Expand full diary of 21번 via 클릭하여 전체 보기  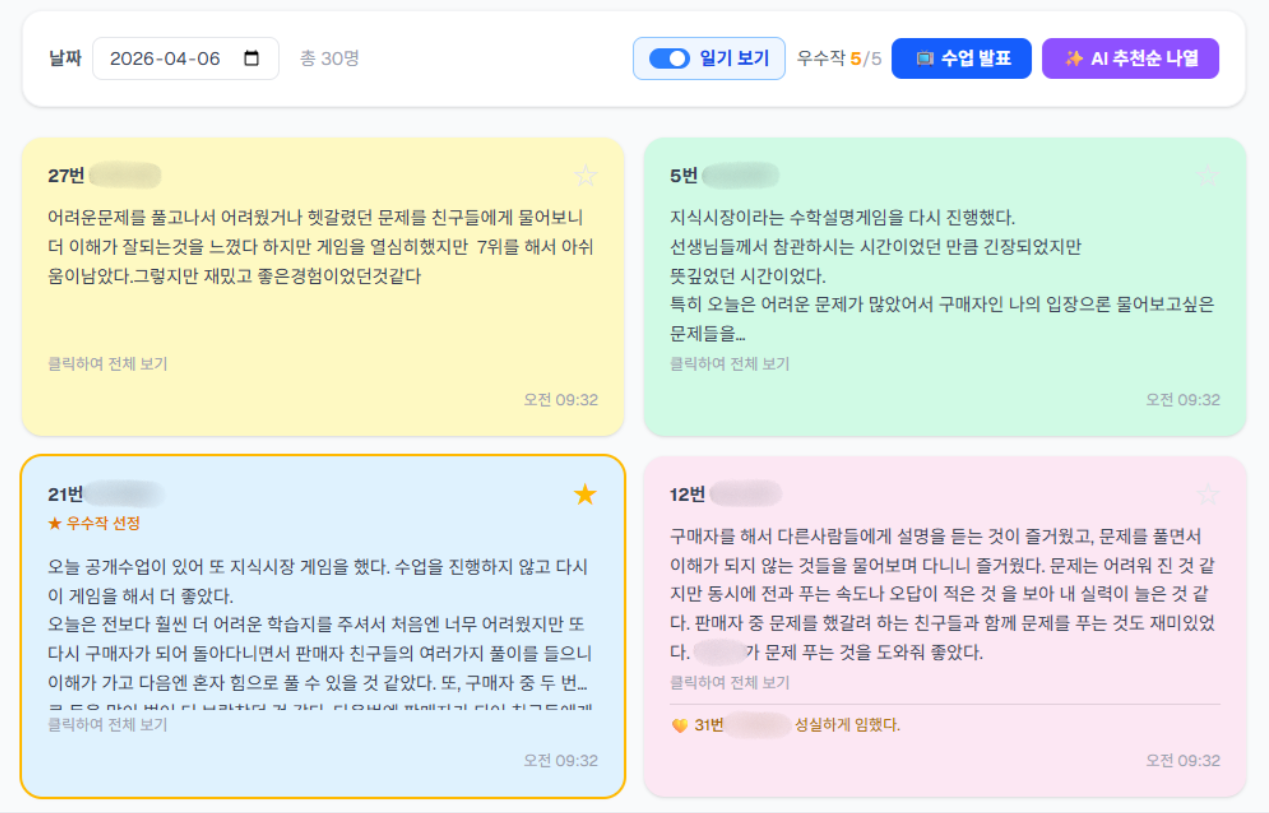(108, 724)
